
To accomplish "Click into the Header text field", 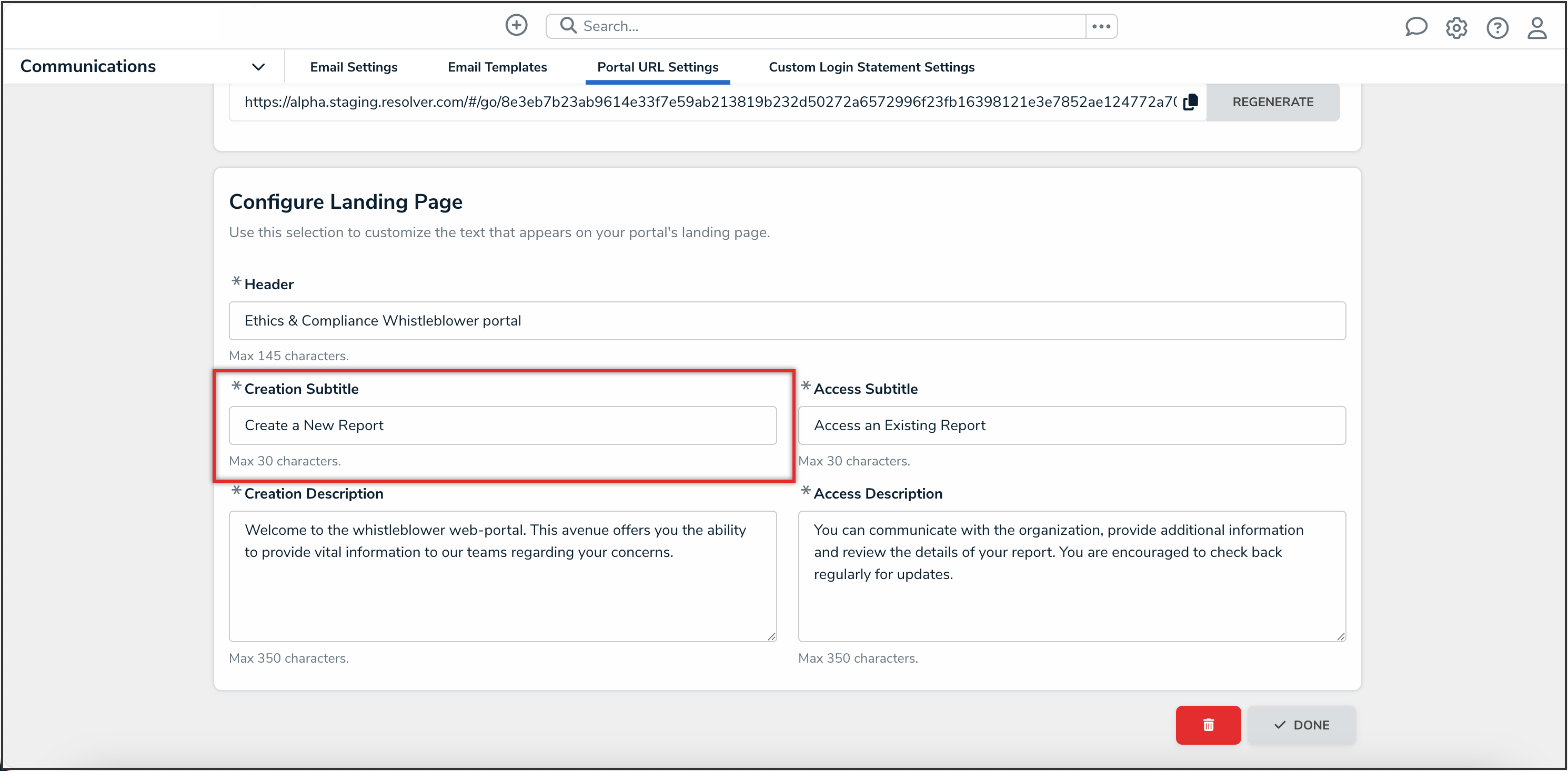I will (x=787, y=321).
